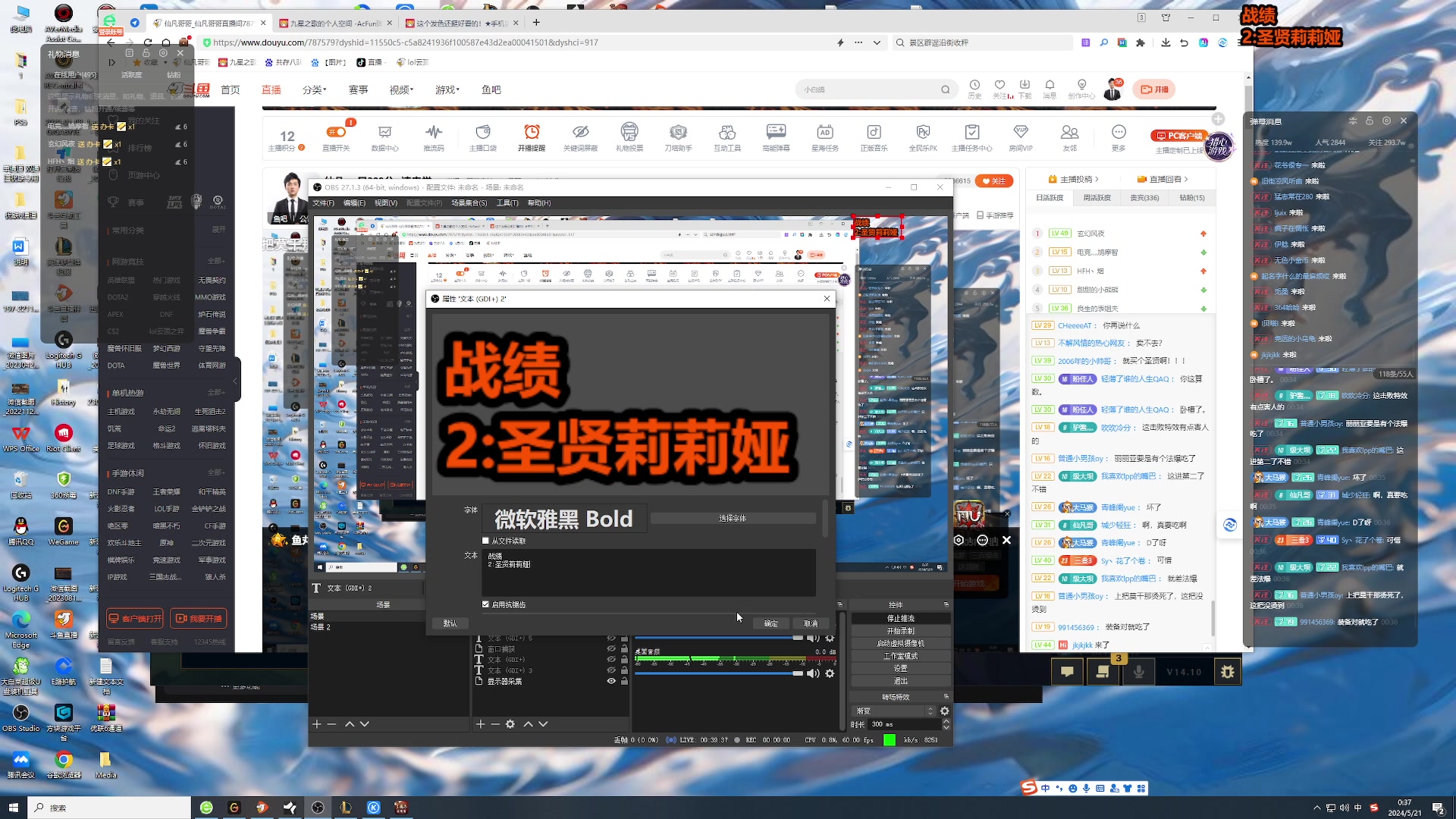
Task: Click 确定 in text properties dialog
Action: click(x=771, y=623)
